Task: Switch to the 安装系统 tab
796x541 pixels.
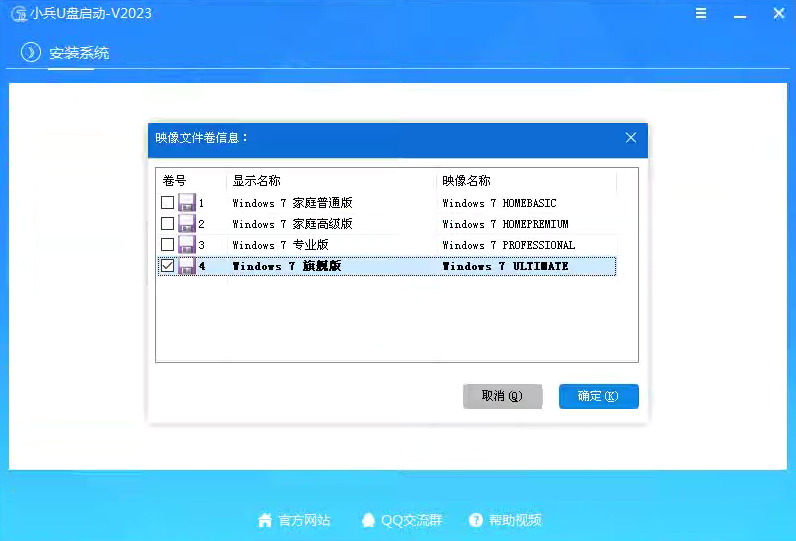Action: (x=79, y=53)
